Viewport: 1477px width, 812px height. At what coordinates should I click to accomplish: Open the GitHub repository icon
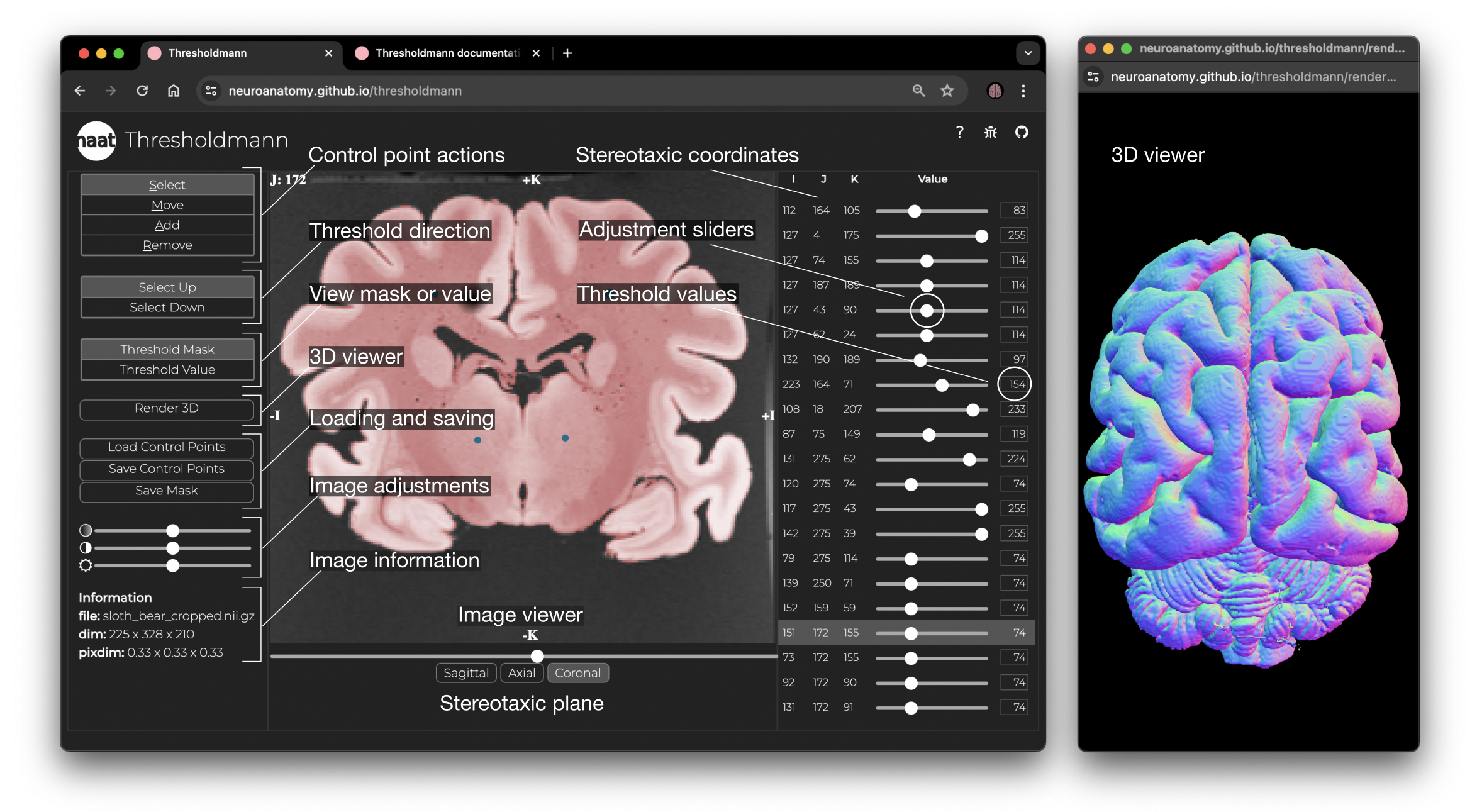(1022, 132)
